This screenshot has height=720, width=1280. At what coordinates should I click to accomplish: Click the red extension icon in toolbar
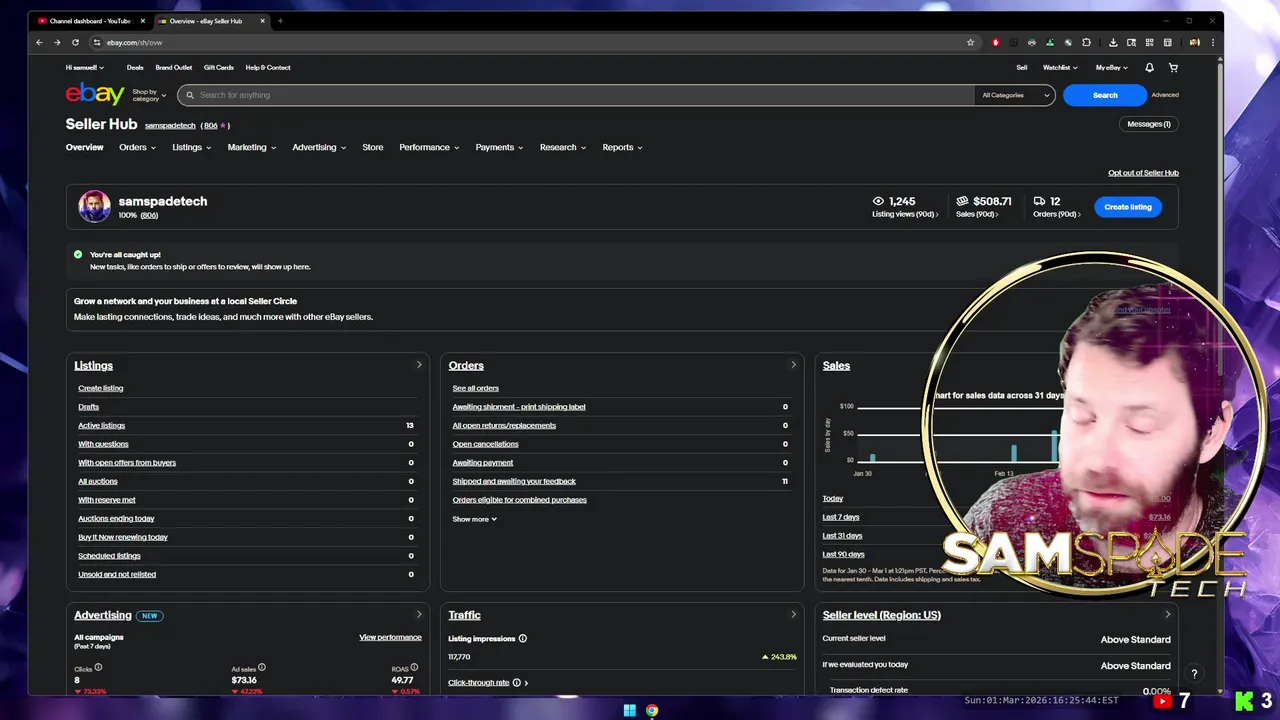995,42
